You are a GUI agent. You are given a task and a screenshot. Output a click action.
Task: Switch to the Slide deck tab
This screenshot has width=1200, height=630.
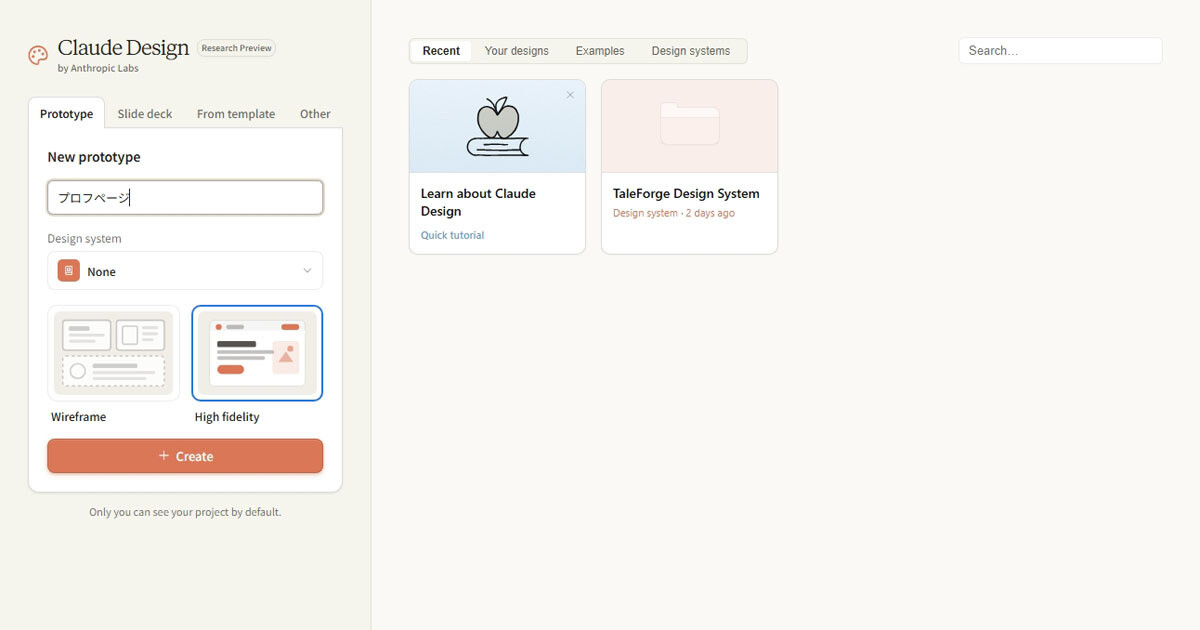(x=144, y=113)
